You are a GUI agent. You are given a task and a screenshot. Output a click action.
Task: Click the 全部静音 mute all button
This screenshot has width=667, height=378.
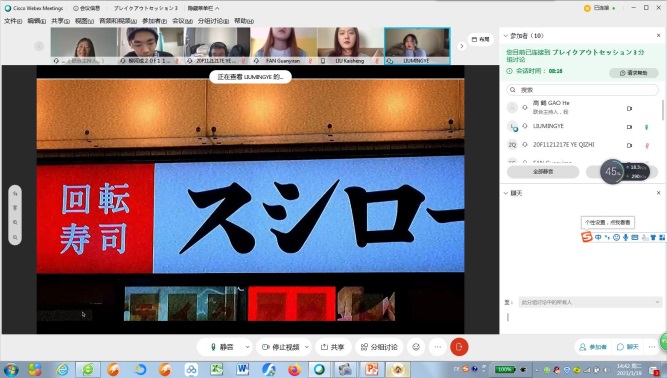(x=543, y=172)
